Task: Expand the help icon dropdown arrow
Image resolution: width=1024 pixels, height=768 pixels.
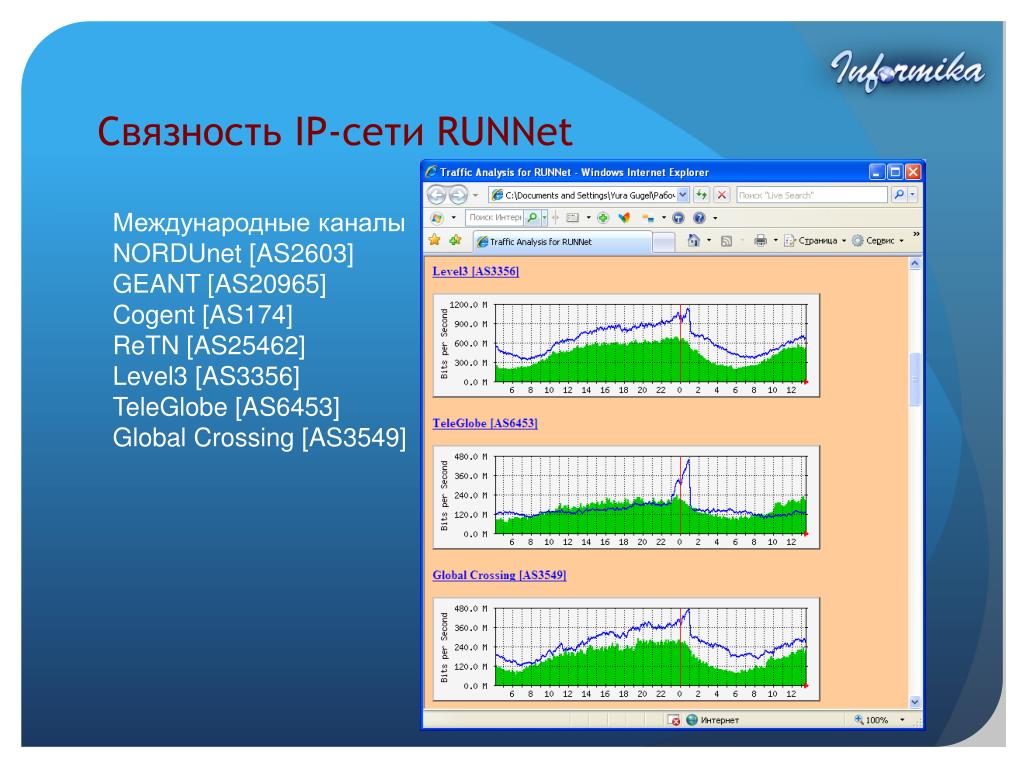Action: 715,219
